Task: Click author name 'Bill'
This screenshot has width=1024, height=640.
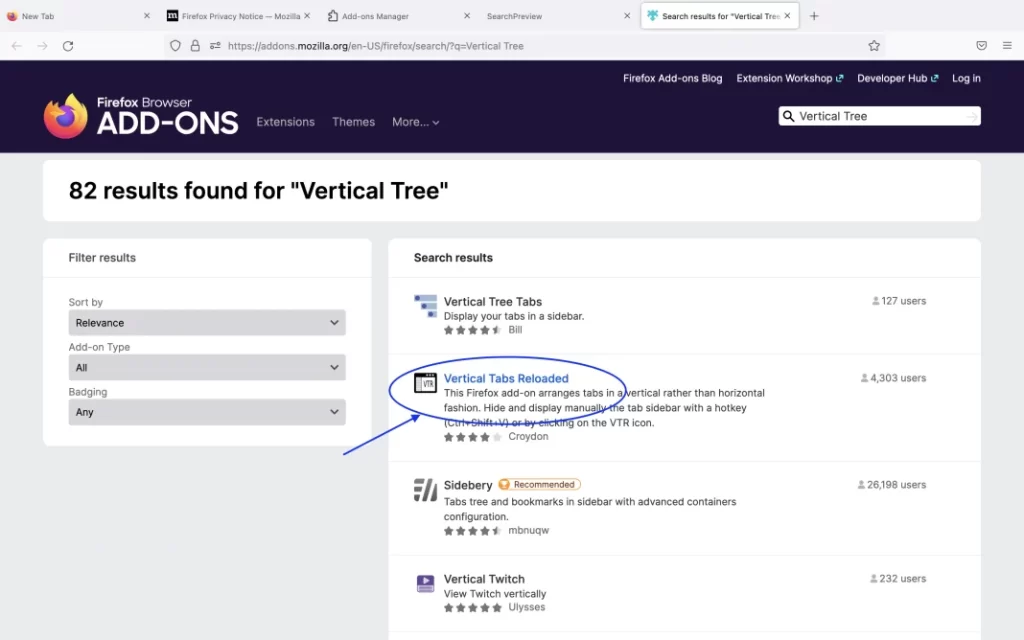Action: tap(515, 330)
